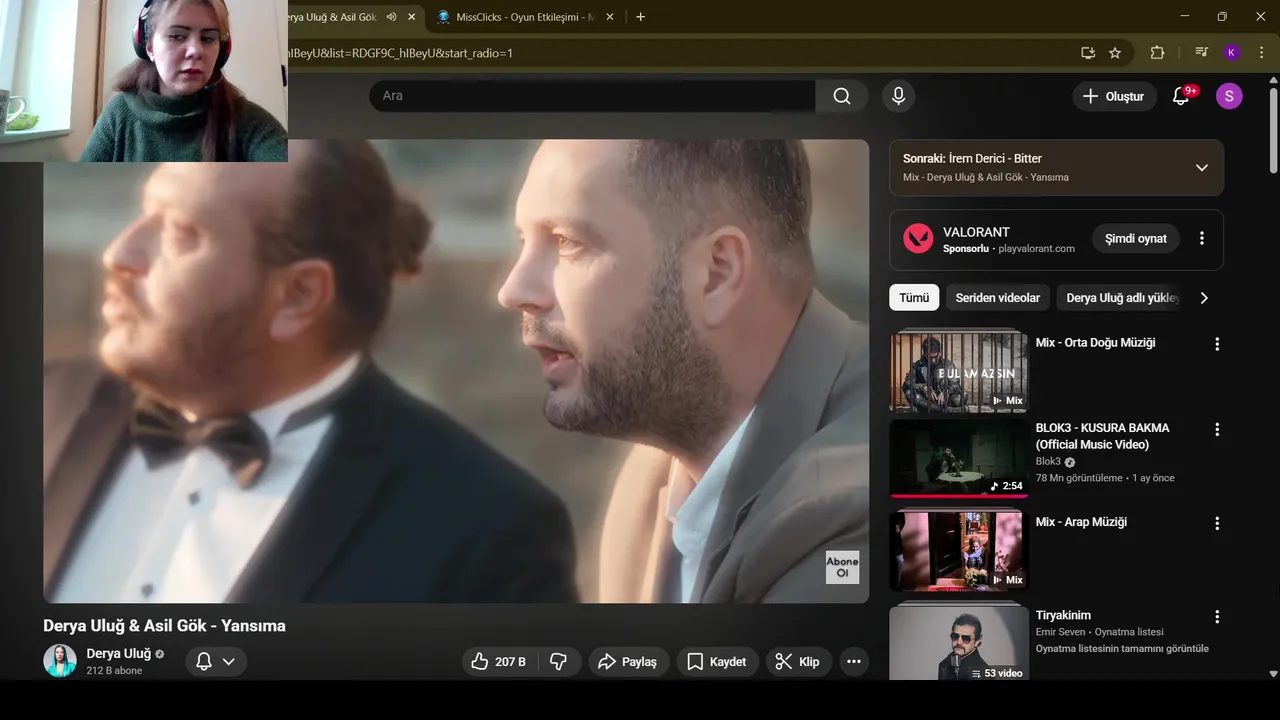Image resolution: width=1280 pixels, height=720 pixels.
Task: Select the Tümü filter chip
Action: coord(914,298)
